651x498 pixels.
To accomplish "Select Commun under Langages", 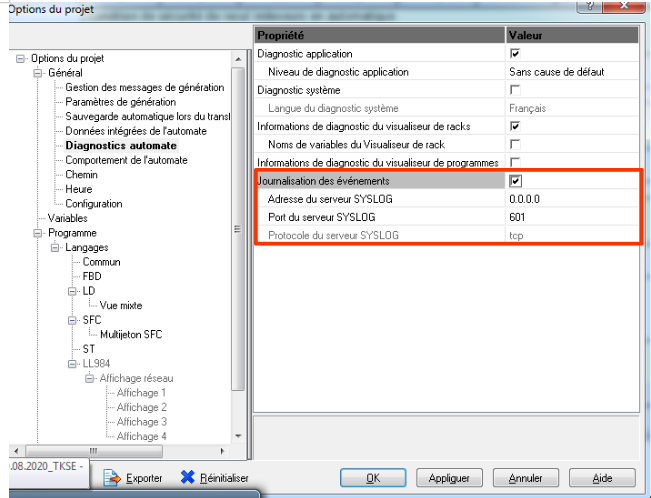I will pos(101,262).
